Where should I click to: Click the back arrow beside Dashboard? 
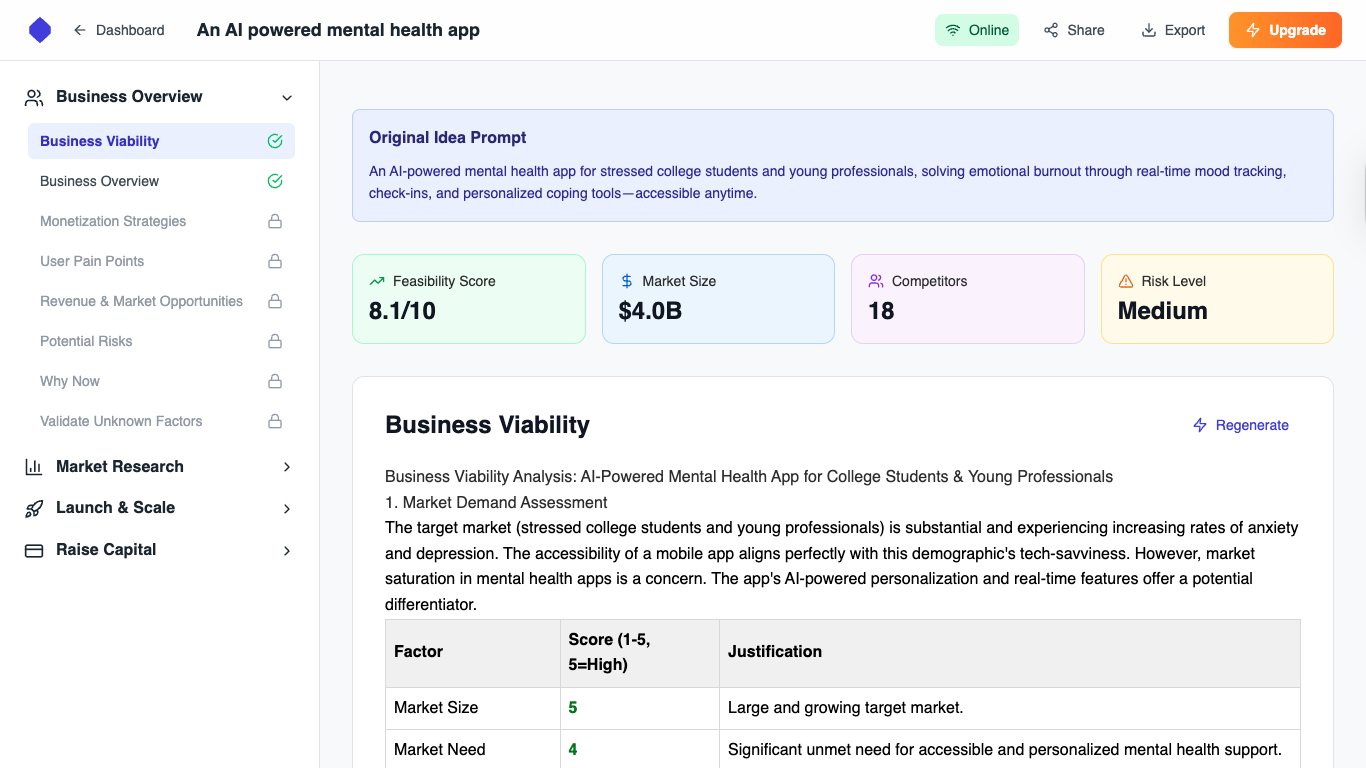(x=80, y=30)
